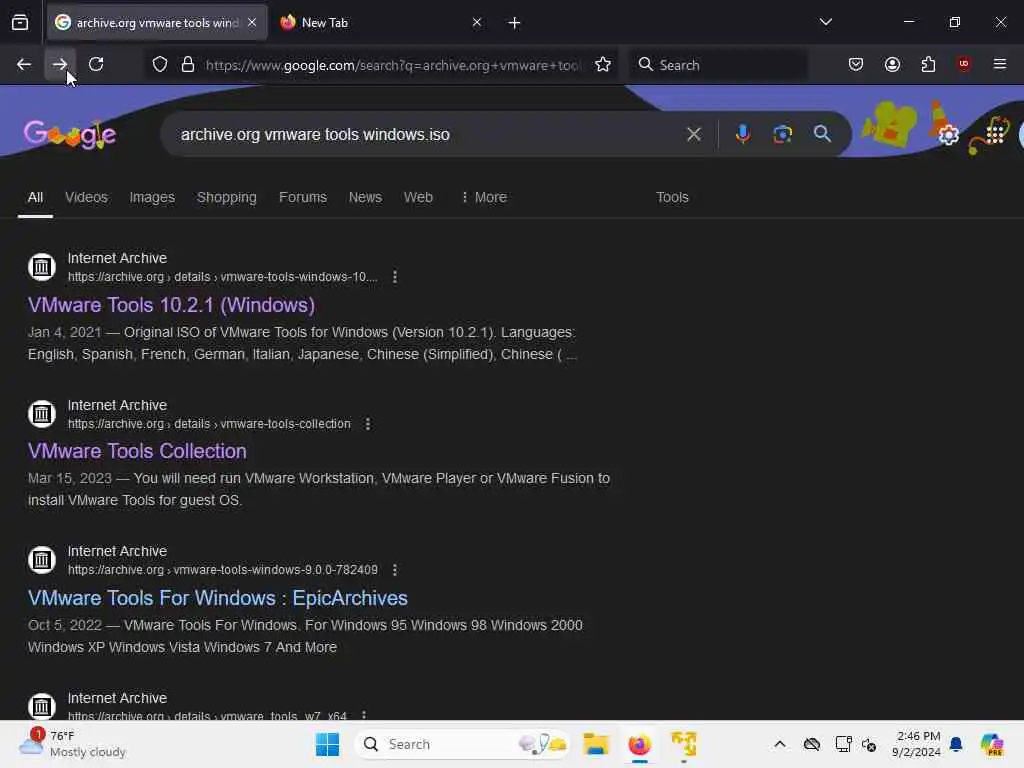The image size is (1024, 768).
Task: Open File Explorer from taskbar
Action: 596,744
